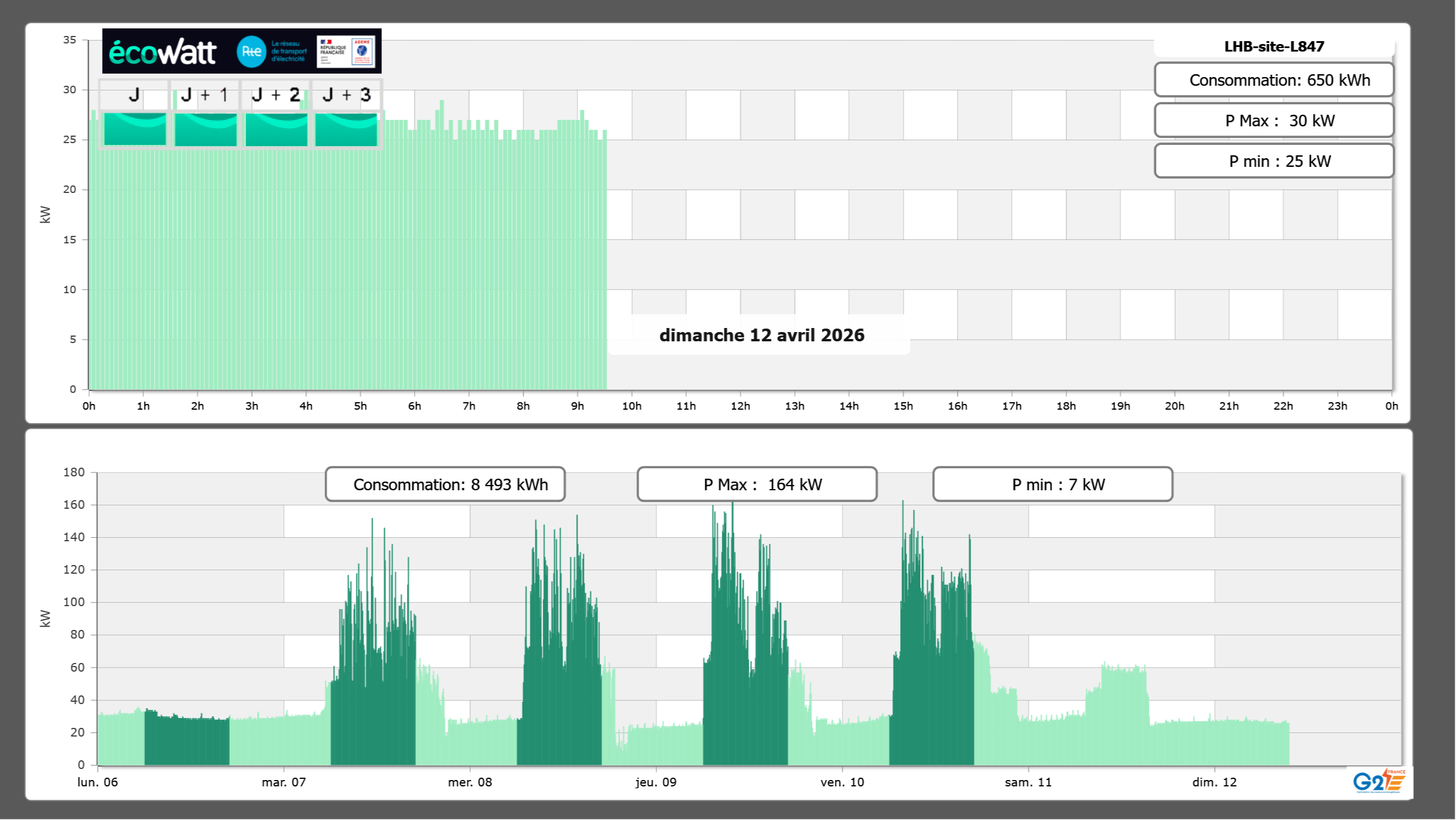1456x820 pixels.
Task: Select the J + 3 forecast label
Action: tap(346, 95)
